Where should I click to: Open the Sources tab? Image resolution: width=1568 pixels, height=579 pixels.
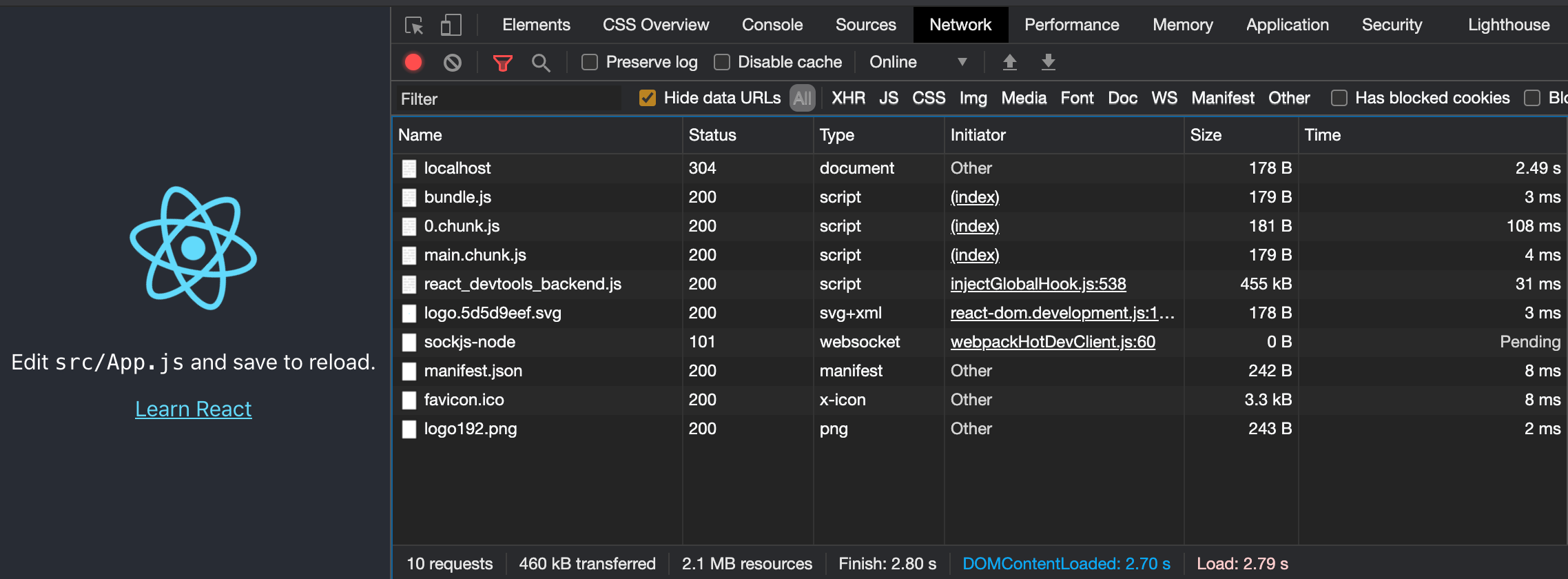pyautogui.click(x=866, y=25)
